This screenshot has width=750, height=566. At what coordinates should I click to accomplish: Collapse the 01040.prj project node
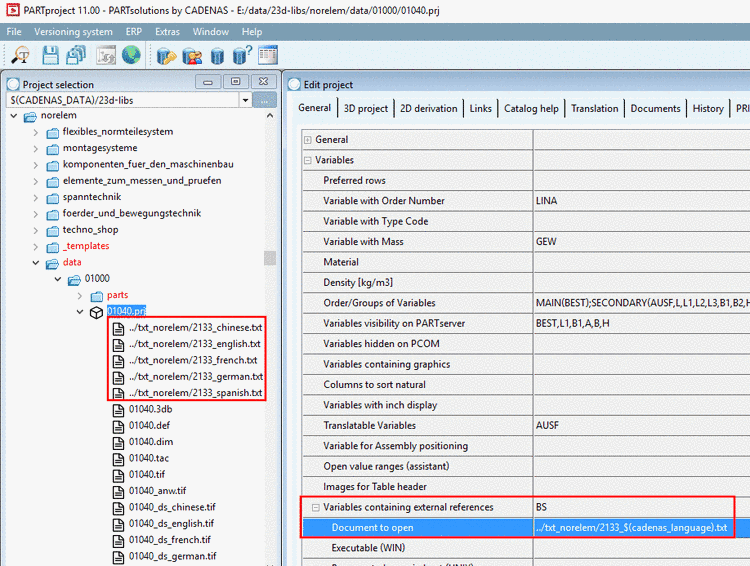click(80, 311)
